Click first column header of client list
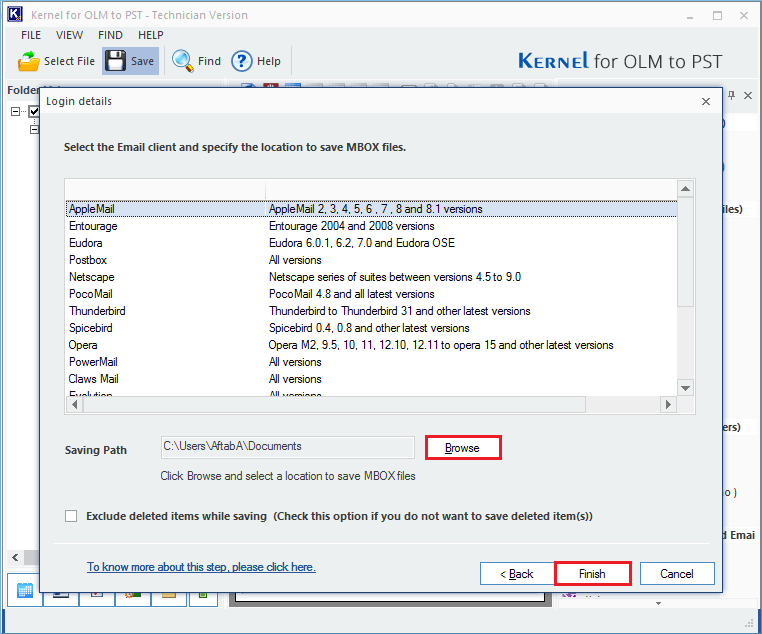Screen dimensions: 762x634 165,189
